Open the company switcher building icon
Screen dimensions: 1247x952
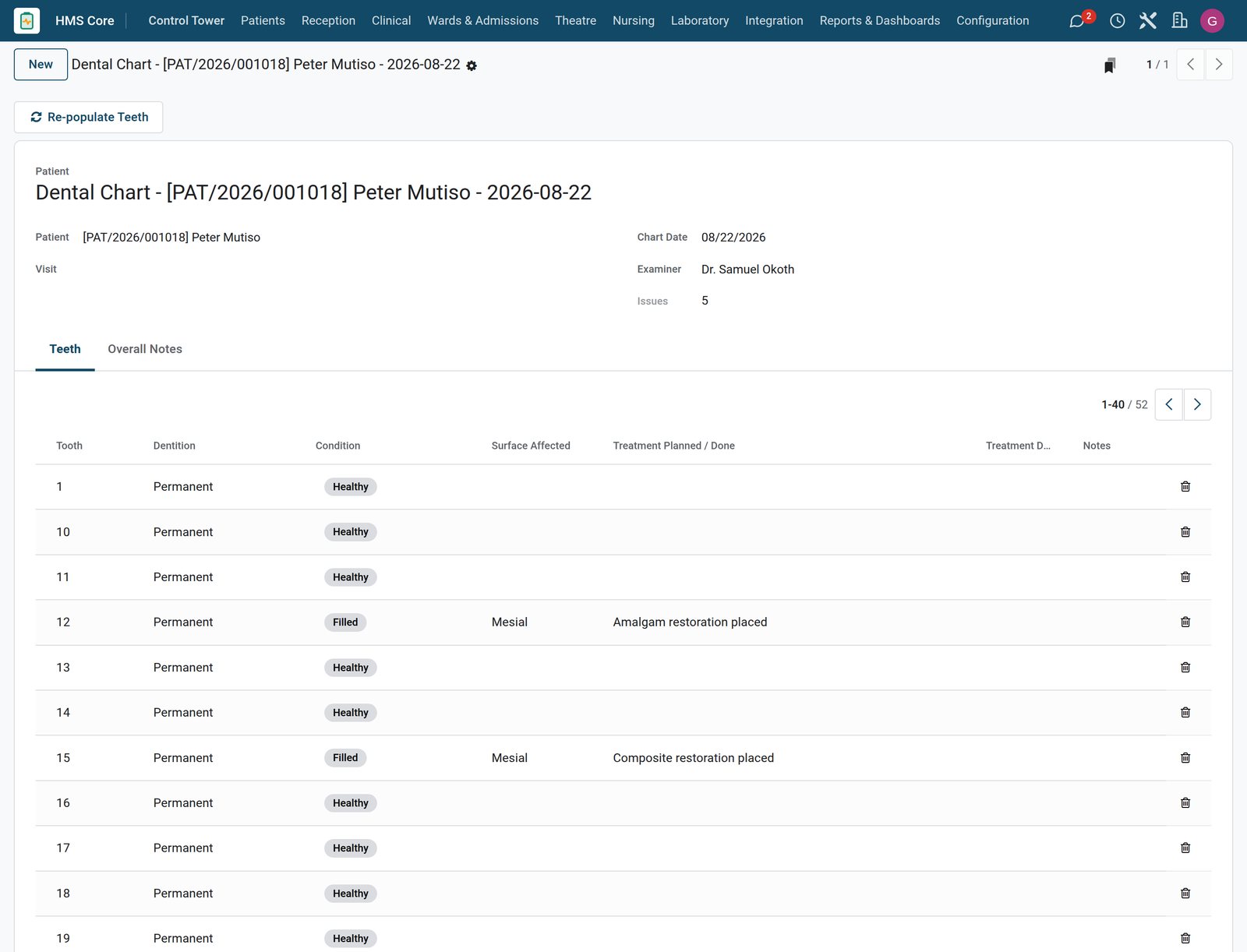[1180, 21]
